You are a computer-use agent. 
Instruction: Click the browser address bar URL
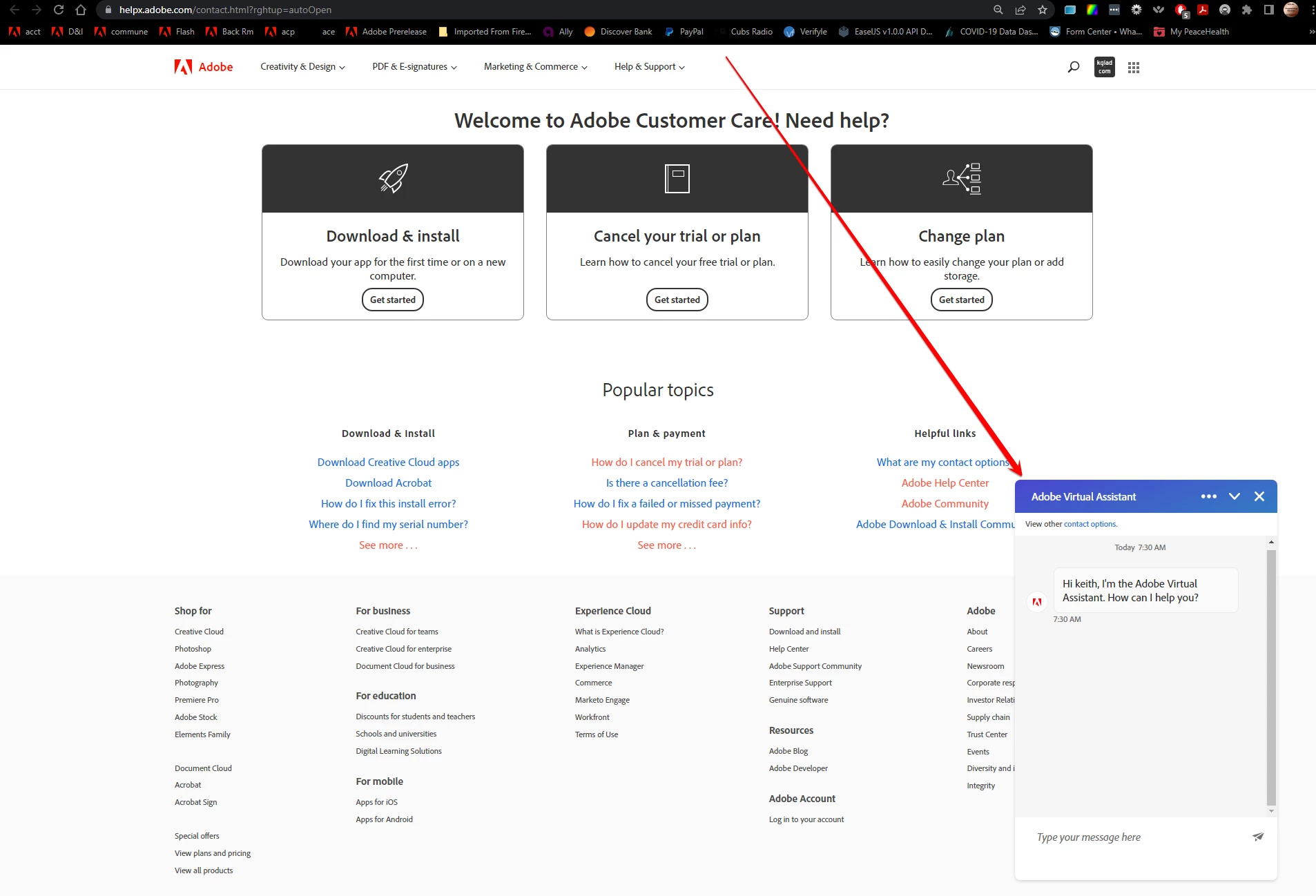tap(225, 10)
